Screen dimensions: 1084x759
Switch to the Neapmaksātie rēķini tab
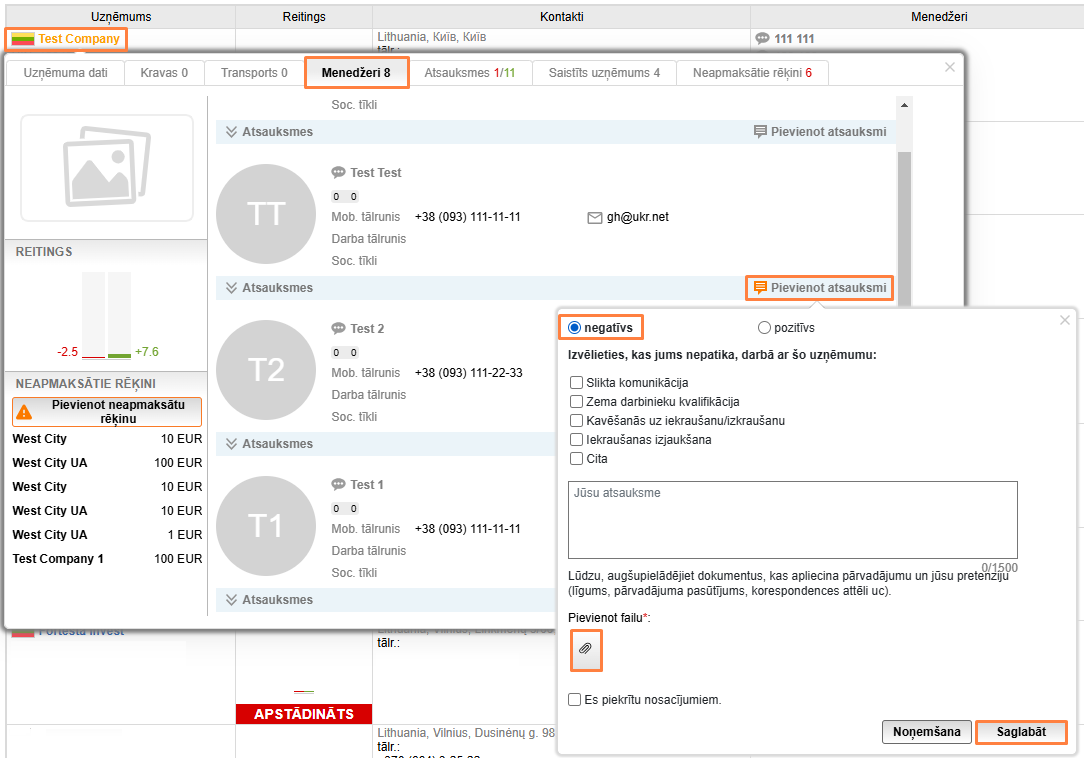tap(752, 73)
